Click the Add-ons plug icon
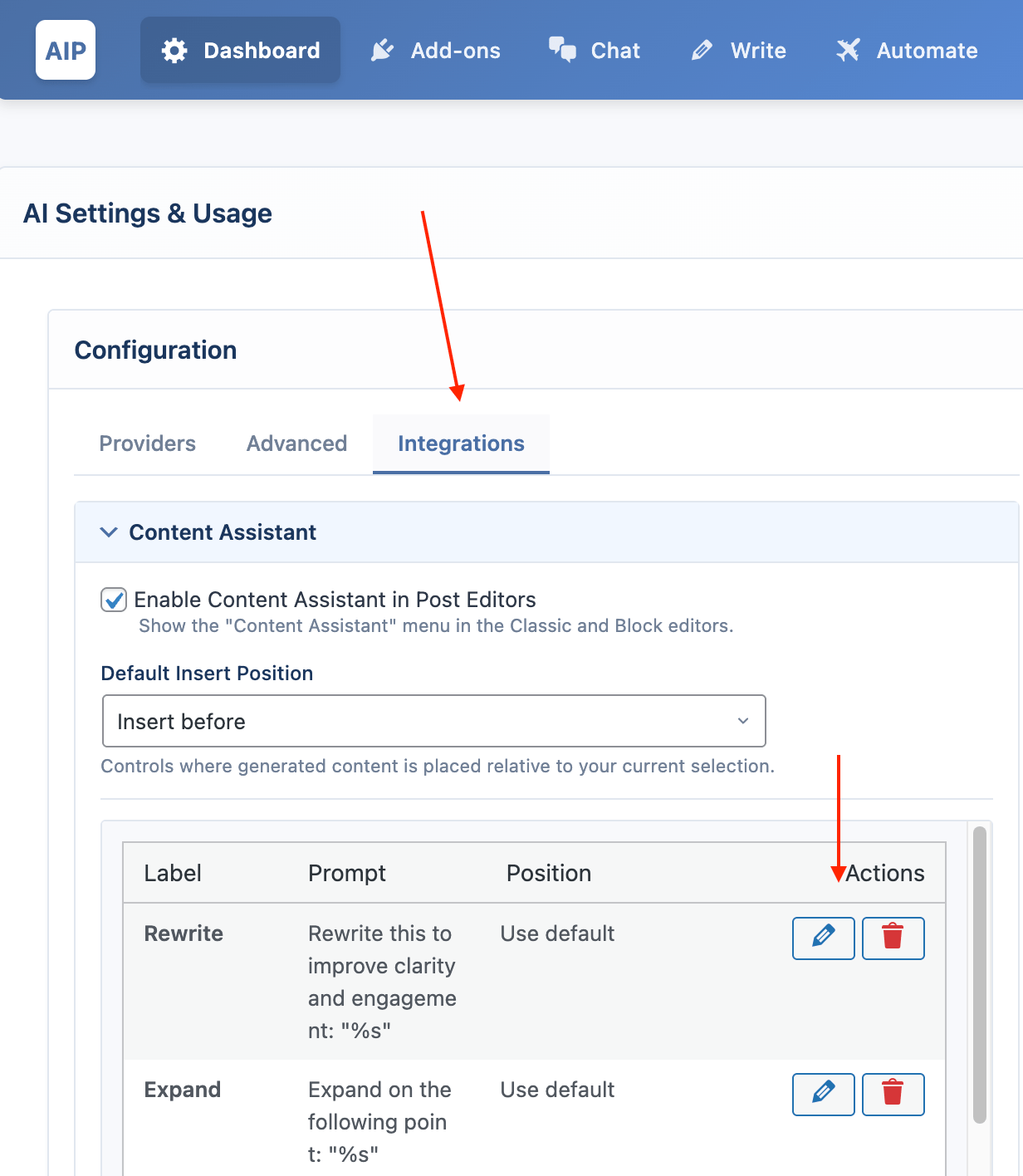Viewport: 1023px width, 1176px height. pyautogui.click(x=382, y=51)
